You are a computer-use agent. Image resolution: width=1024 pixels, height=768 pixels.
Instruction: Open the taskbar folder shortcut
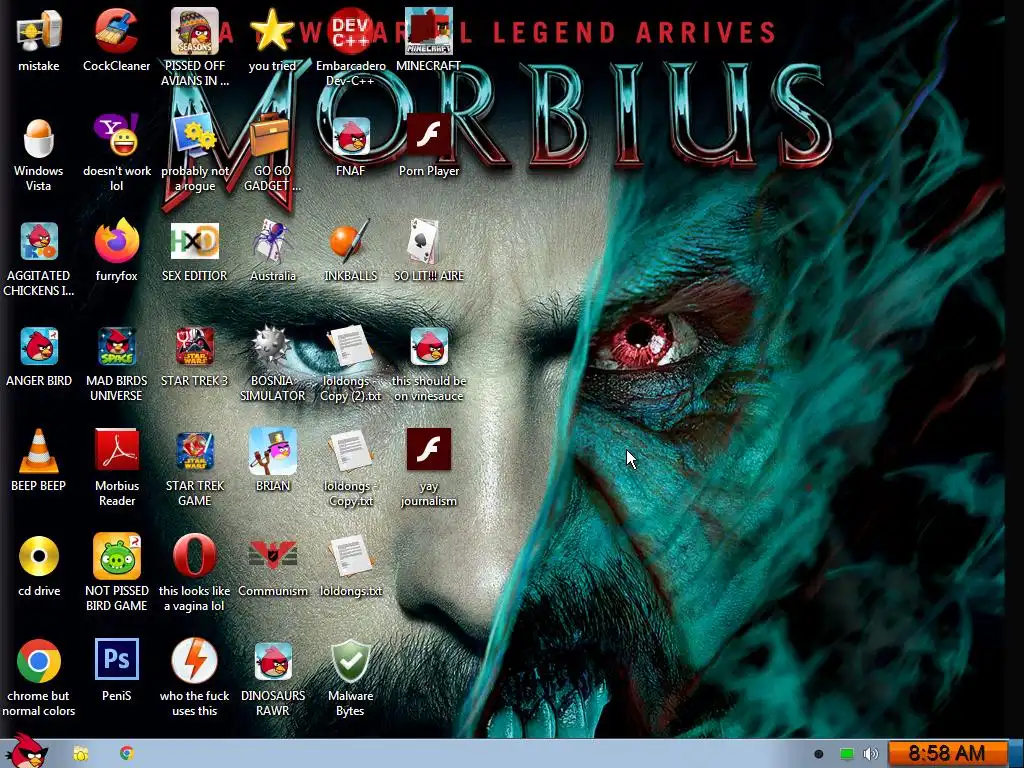[x=80, y=754]
